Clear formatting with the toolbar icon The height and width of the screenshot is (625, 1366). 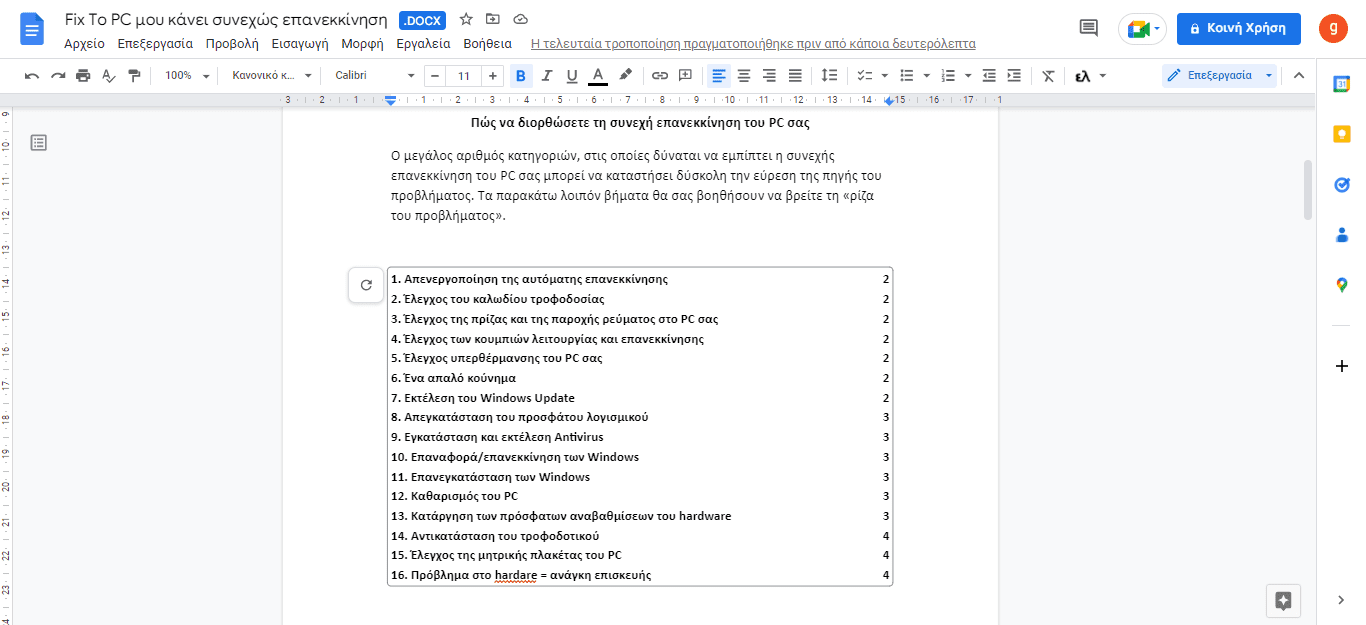point(1046,75)
